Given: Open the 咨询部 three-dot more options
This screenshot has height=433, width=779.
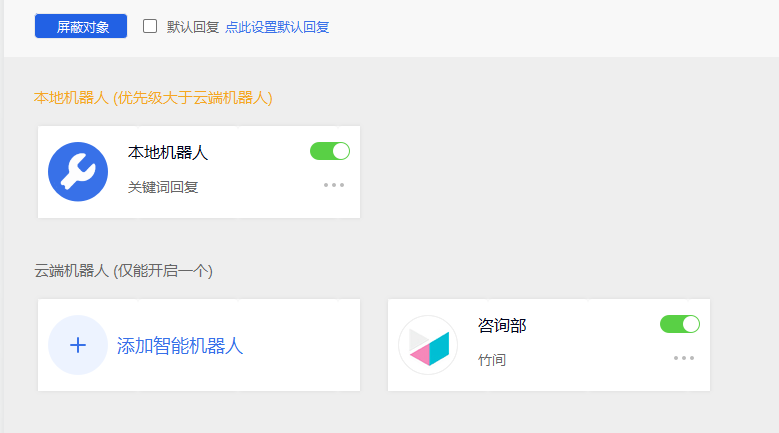Looking at the screenshot, I should coord(684,358).
